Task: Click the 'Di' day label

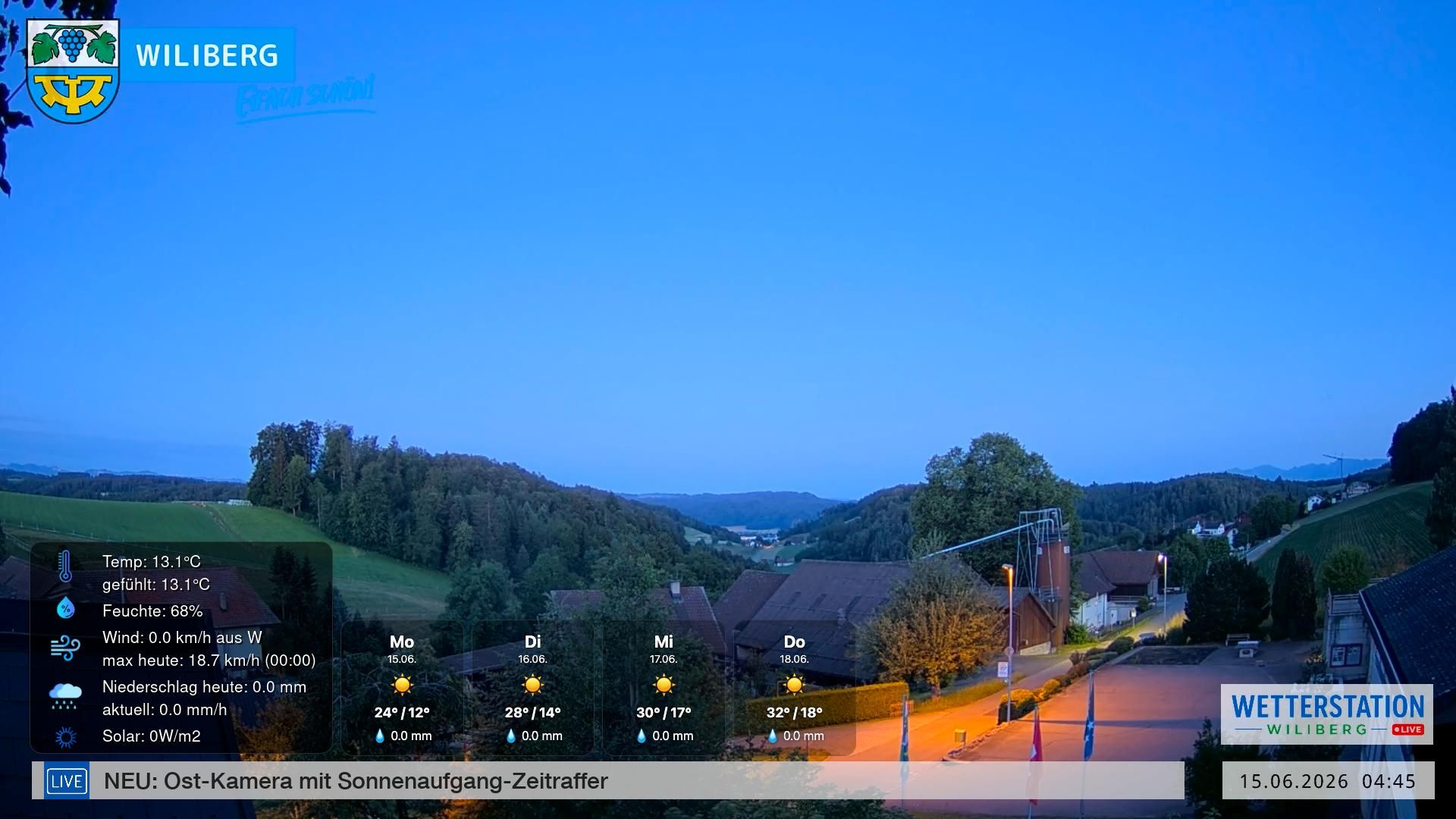Action: 532,642
